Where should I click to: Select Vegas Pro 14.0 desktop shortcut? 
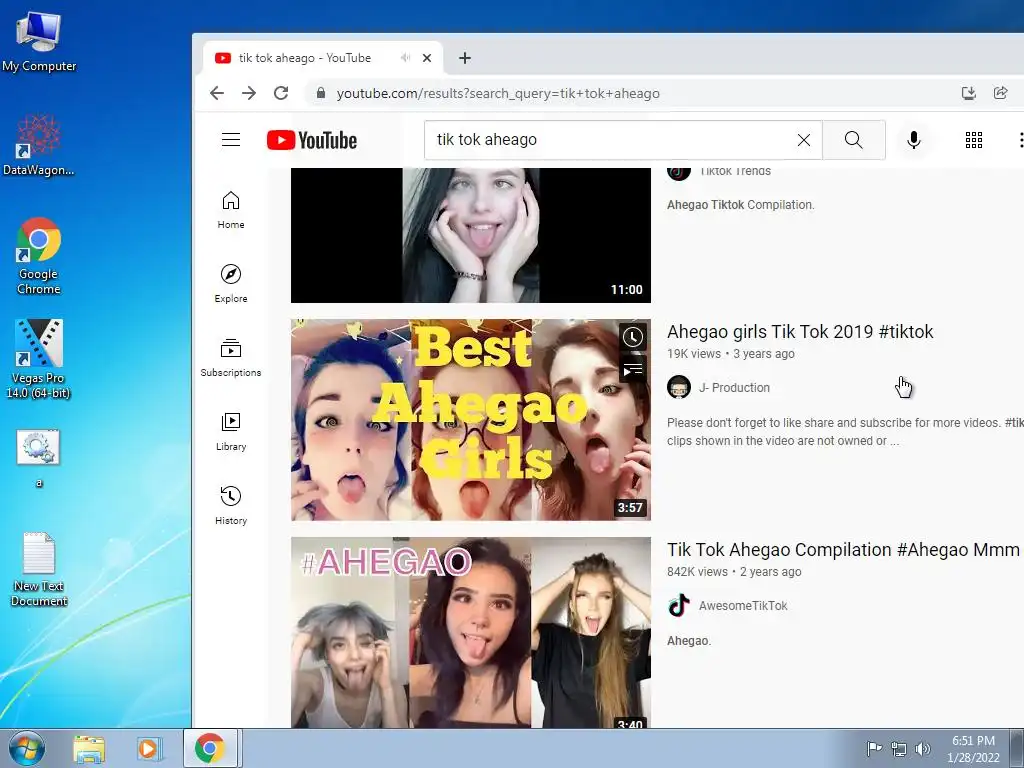coord(39,359)
